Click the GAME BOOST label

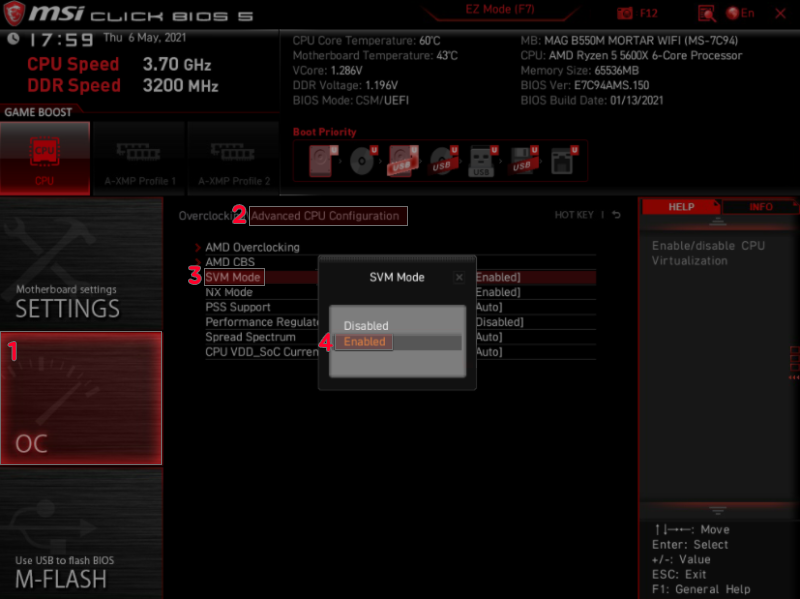(38, 112)
